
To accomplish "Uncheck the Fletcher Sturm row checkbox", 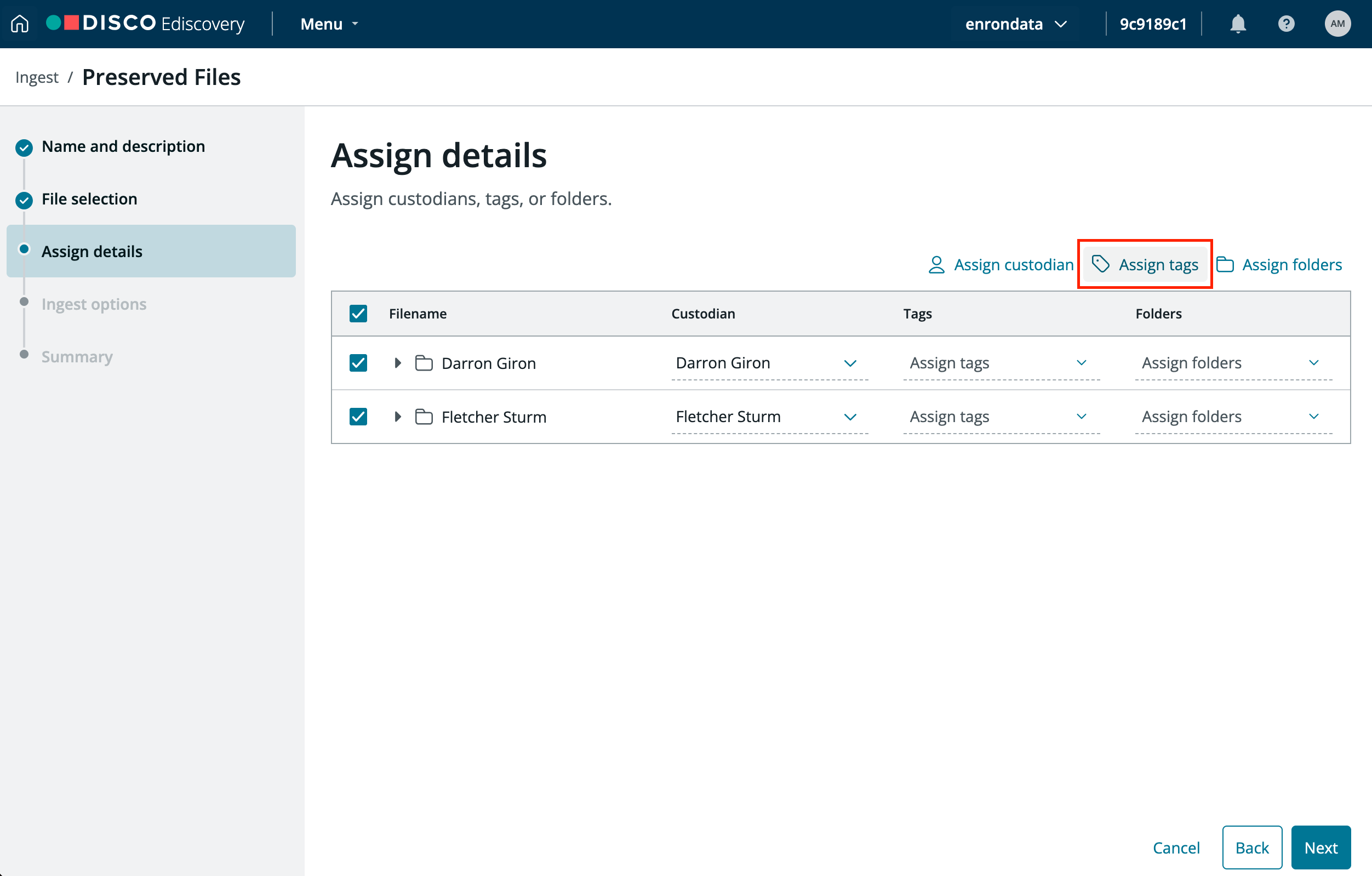I will 358,417.
